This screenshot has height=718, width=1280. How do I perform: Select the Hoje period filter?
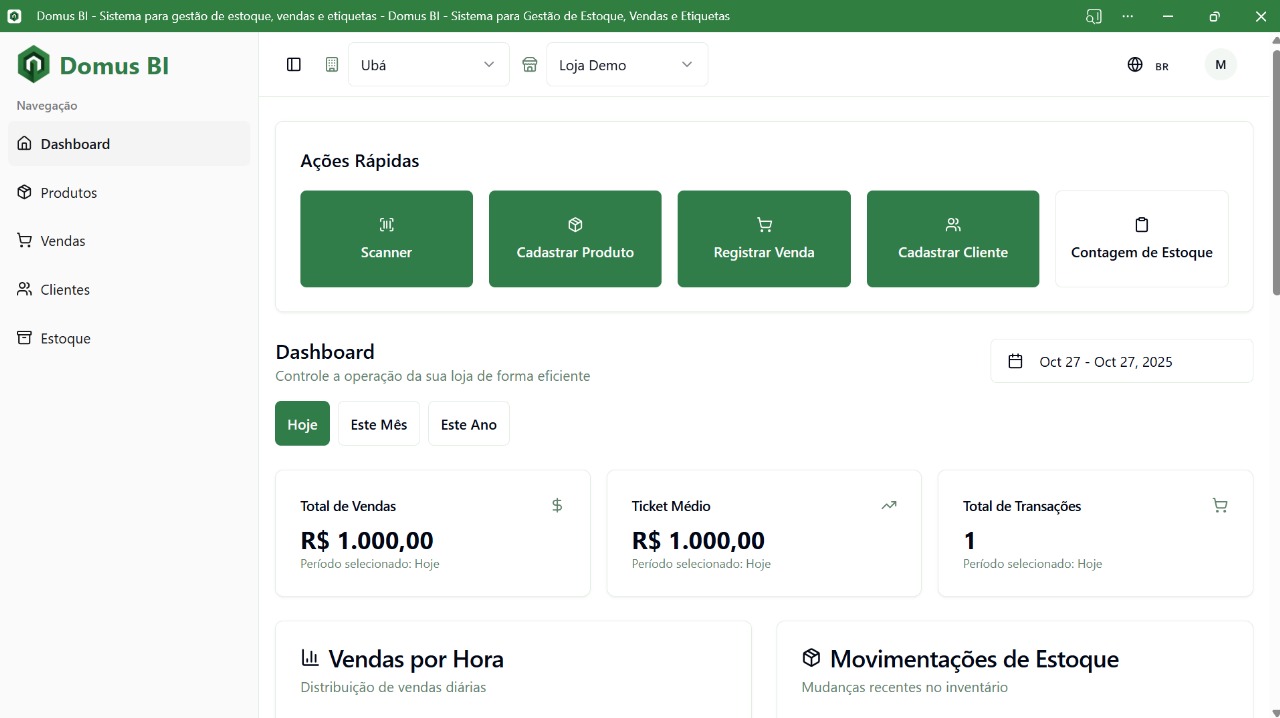302,424
